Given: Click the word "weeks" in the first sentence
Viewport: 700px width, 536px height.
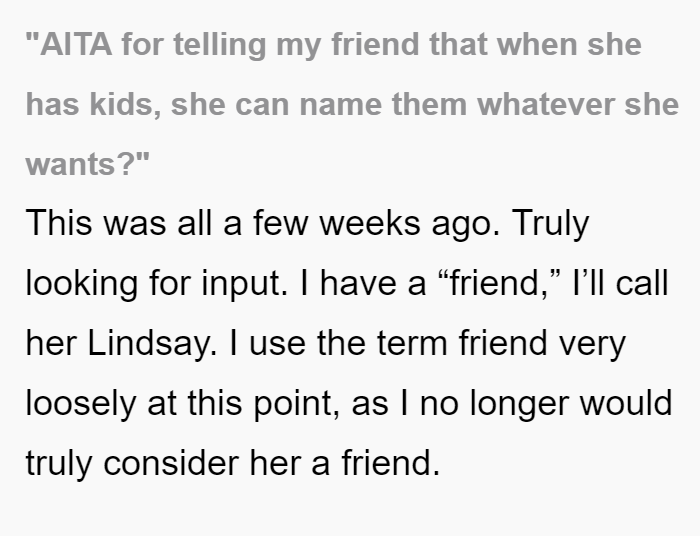Looking at the screenshot, I should (x=370, y=223).
